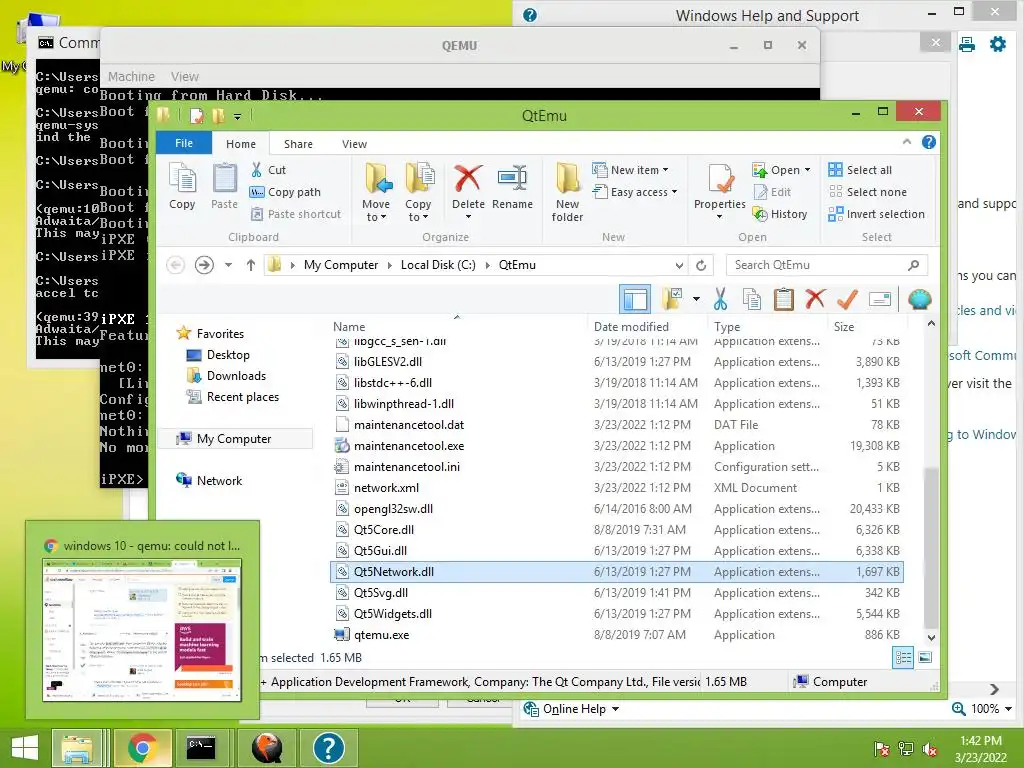Select Network in the navigation pane
The height and width of the screenshot is (768, 1024).
[x=209, y=481]
